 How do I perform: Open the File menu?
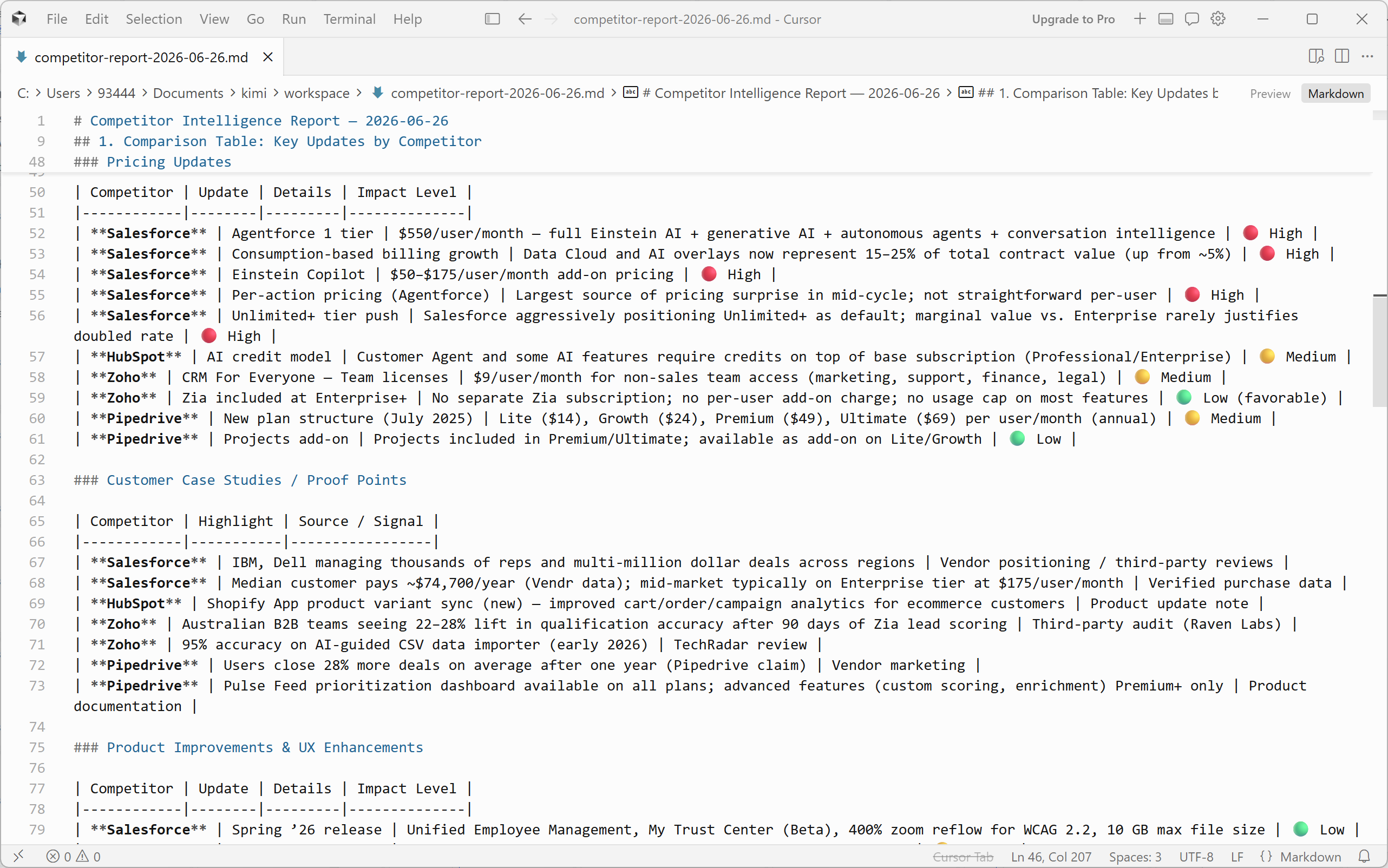coord(57,19)
